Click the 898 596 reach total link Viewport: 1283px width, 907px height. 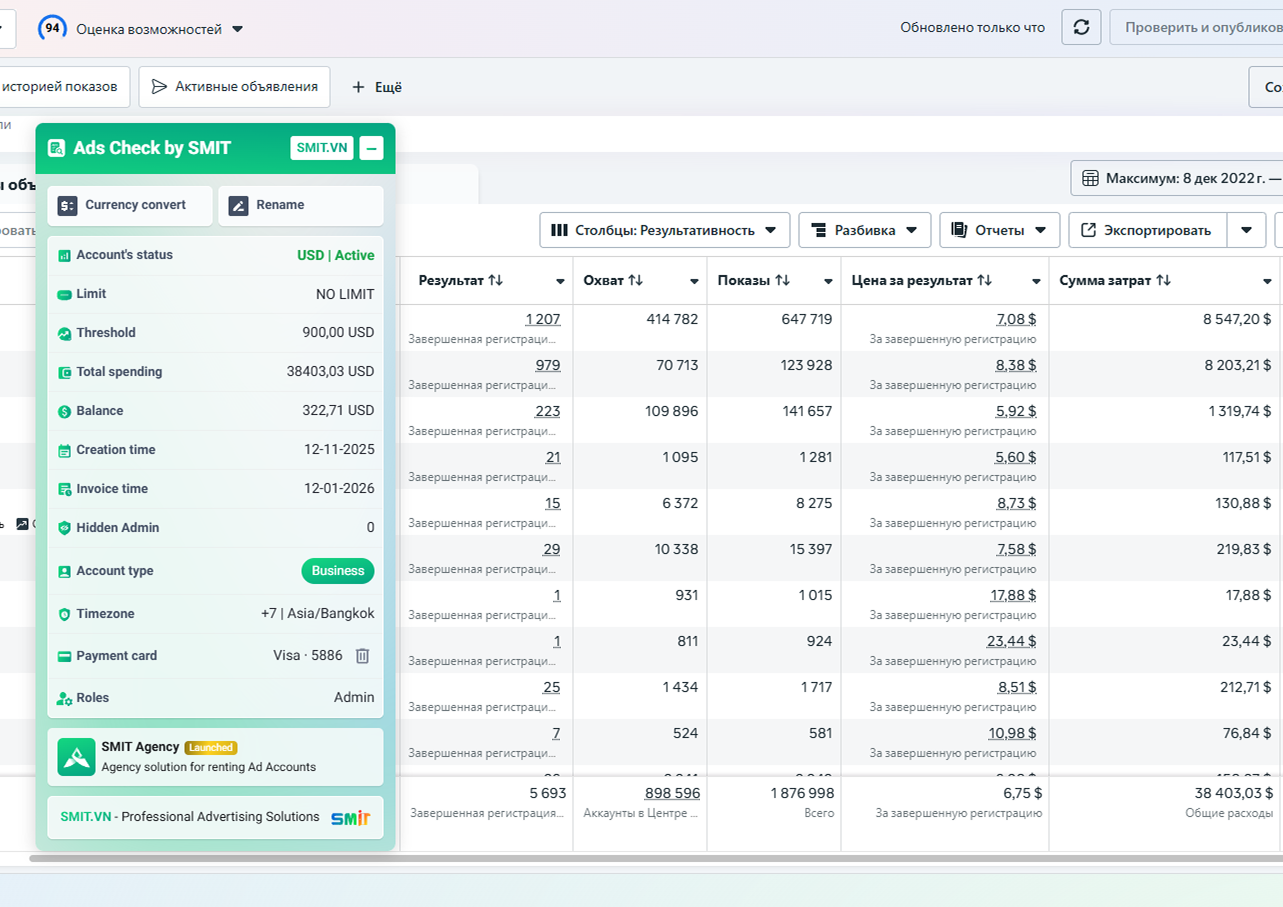(x=672, y=793)
